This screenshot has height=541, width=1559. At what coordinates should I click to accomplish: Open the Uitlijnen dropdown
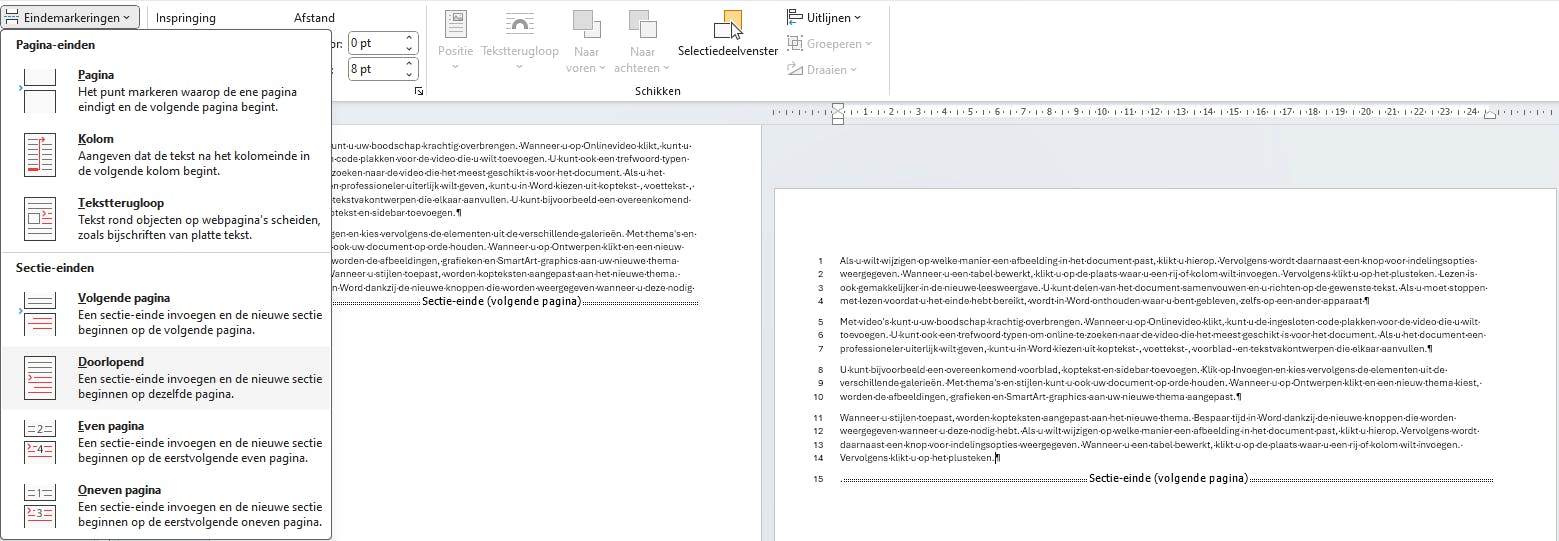point(823,17)
